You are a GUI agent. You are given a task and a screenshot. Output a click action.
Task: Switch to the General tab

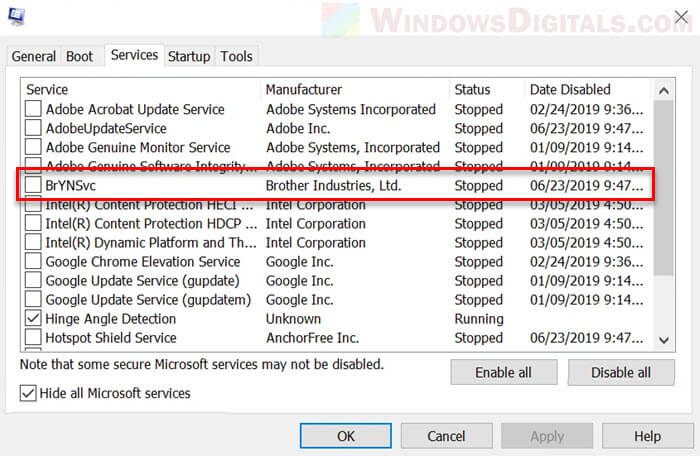[33, 57]
